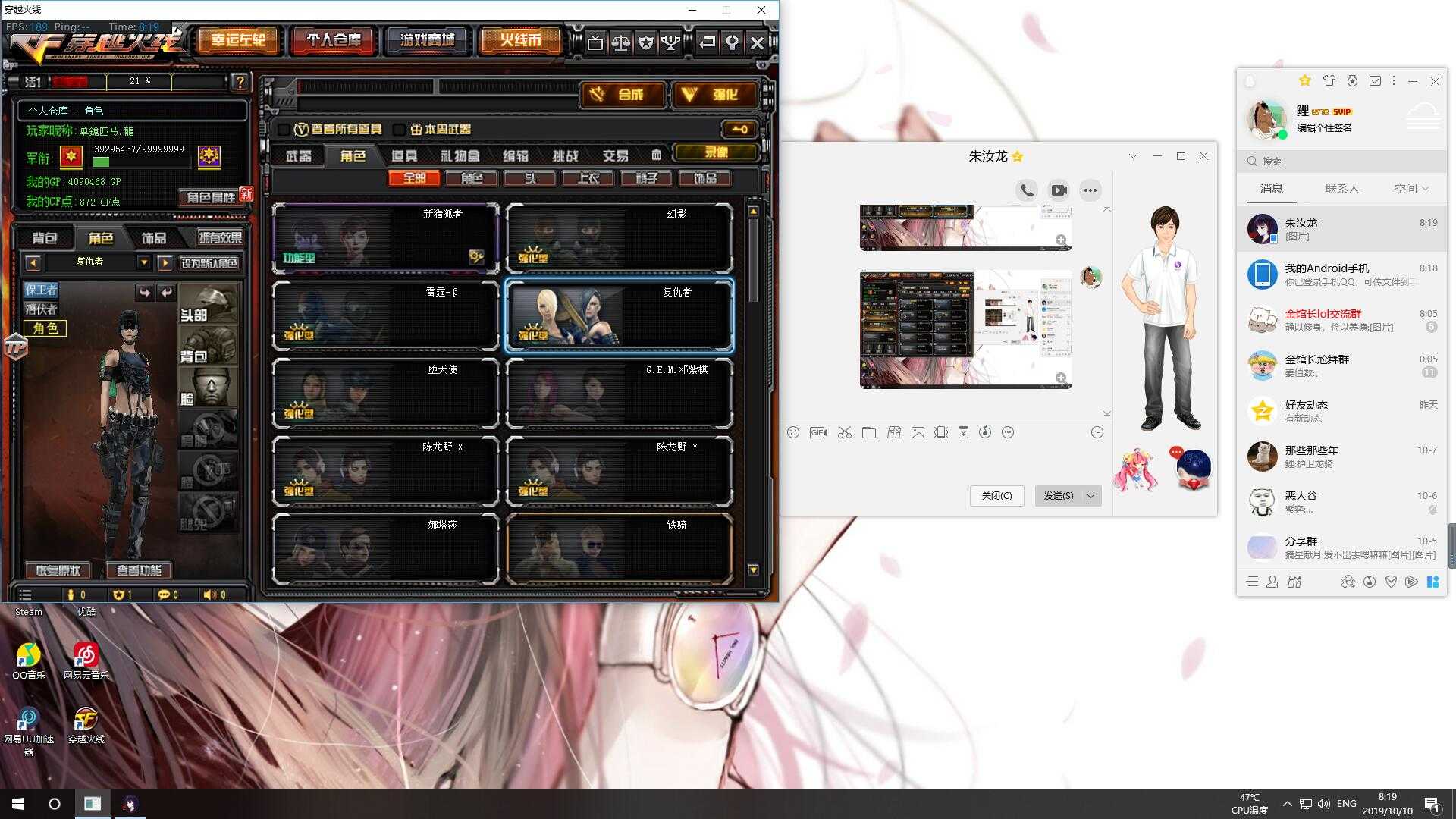The height and width of the screenshot is (819, 1456).
Task: Expand the chevron menu in chat title bar
Action: click(1133, 156)
